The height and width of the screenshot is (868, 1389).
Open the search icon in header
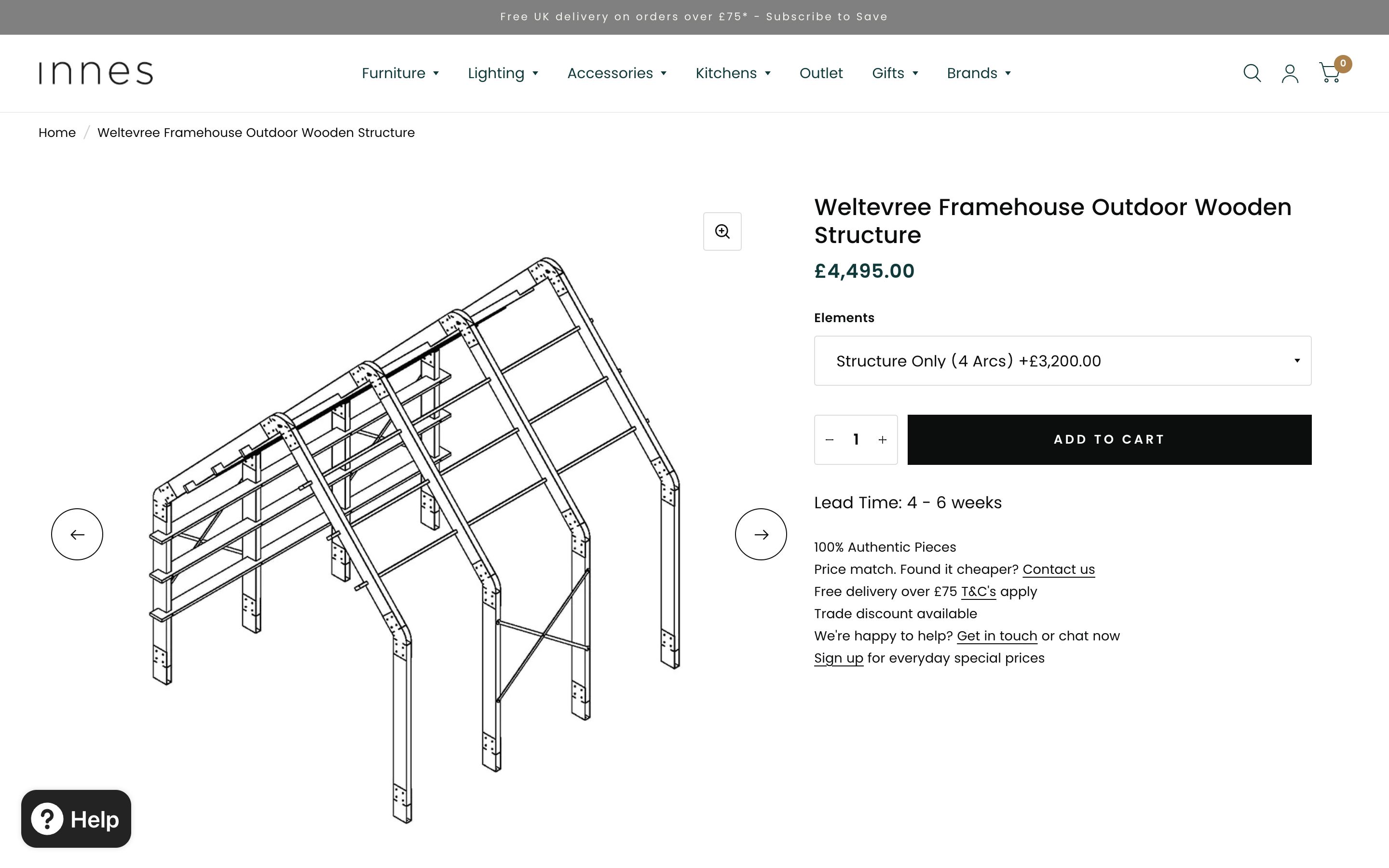[x=1251, y=73]
